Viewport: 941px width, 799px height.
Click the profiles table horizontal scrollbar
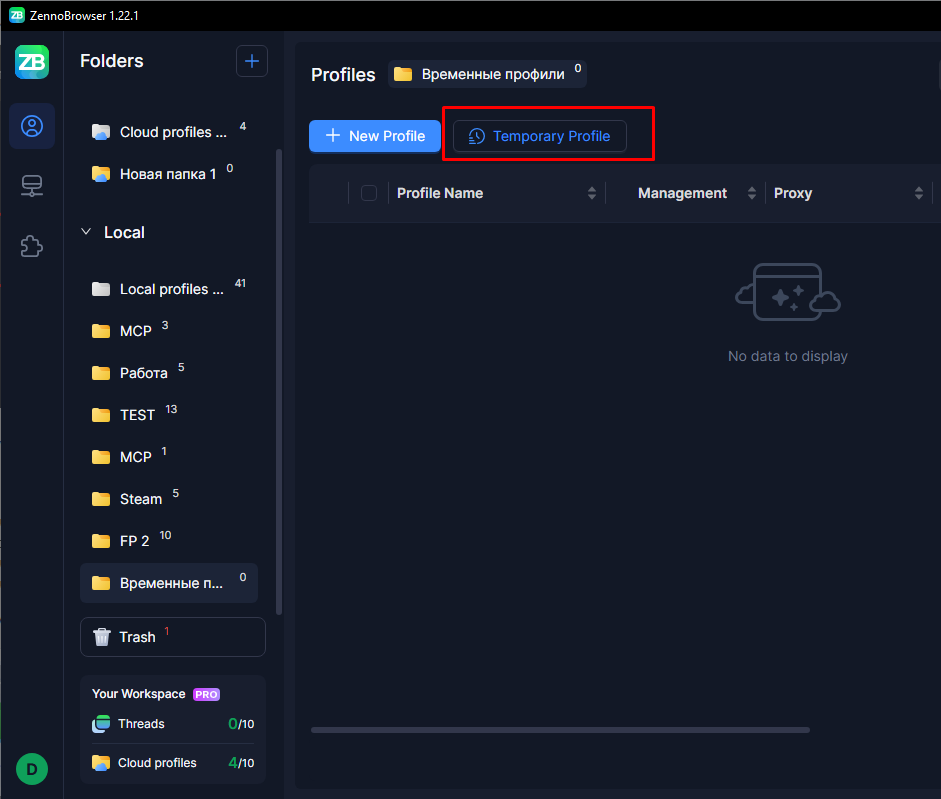561,730
